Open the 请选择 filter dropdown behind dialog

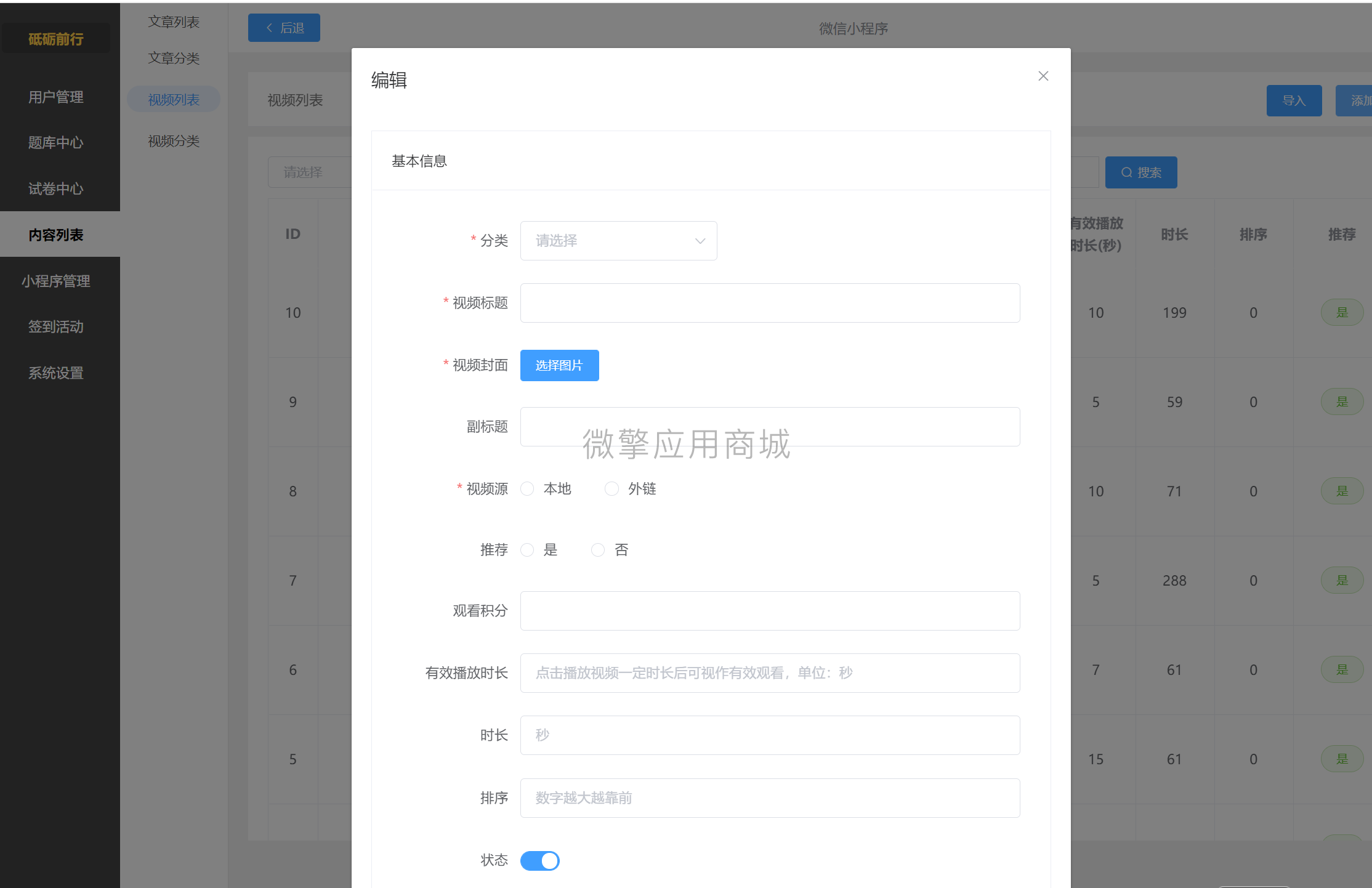pos(310,172)
